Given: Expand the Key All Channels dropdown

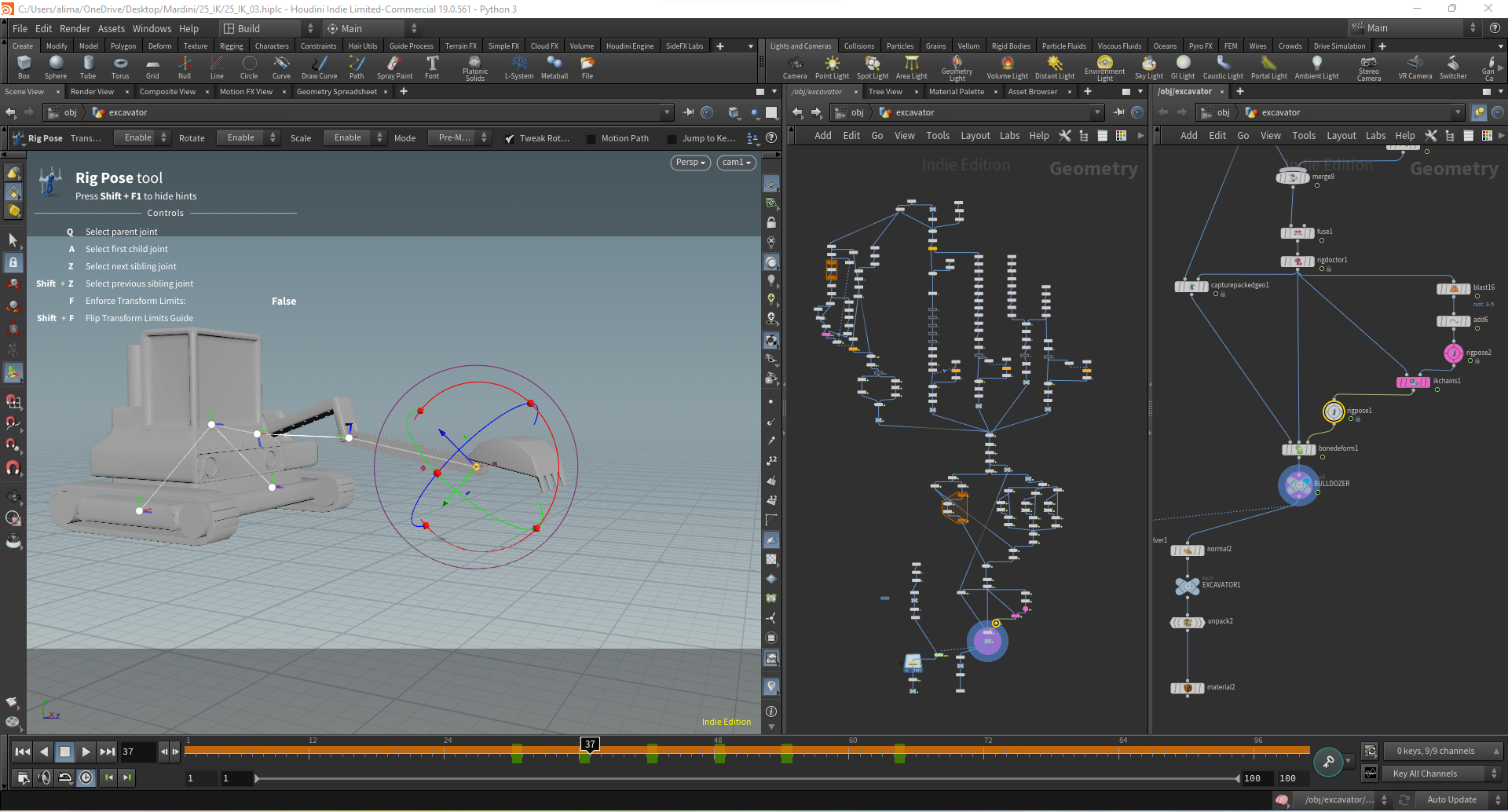Looking at the screenshot, I should (1443, 774).
